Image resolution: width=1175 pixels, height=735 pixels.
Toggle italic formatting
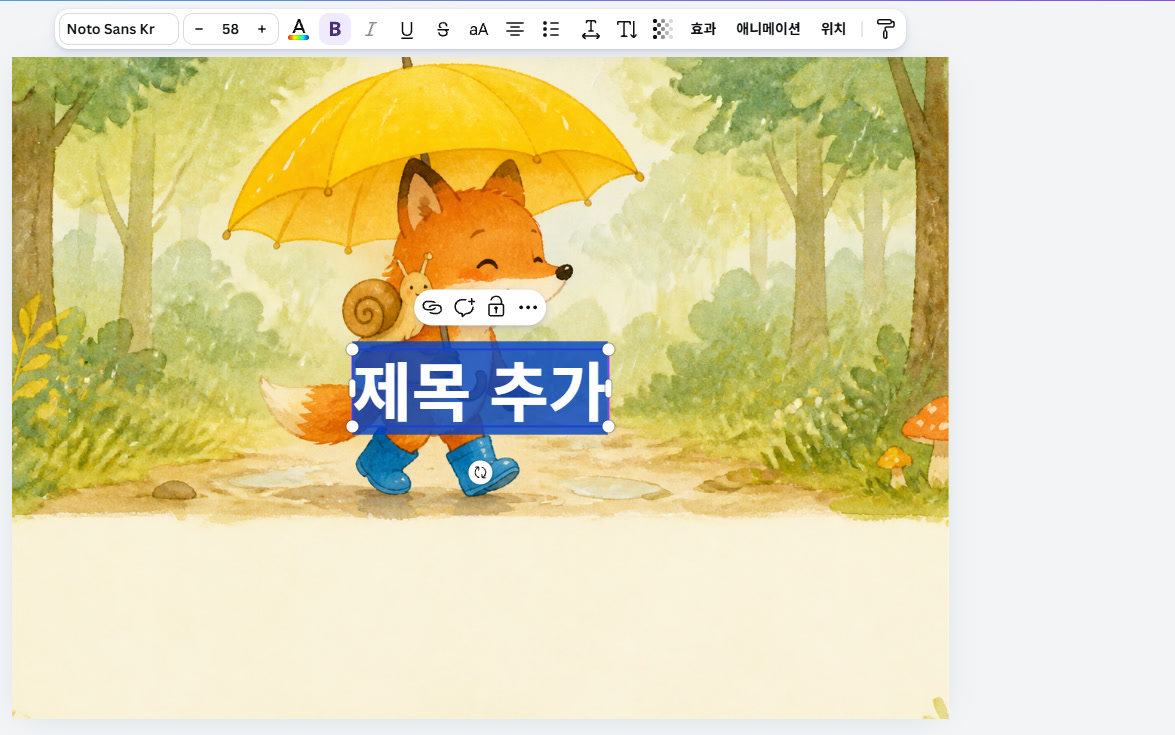coord(370,29)
